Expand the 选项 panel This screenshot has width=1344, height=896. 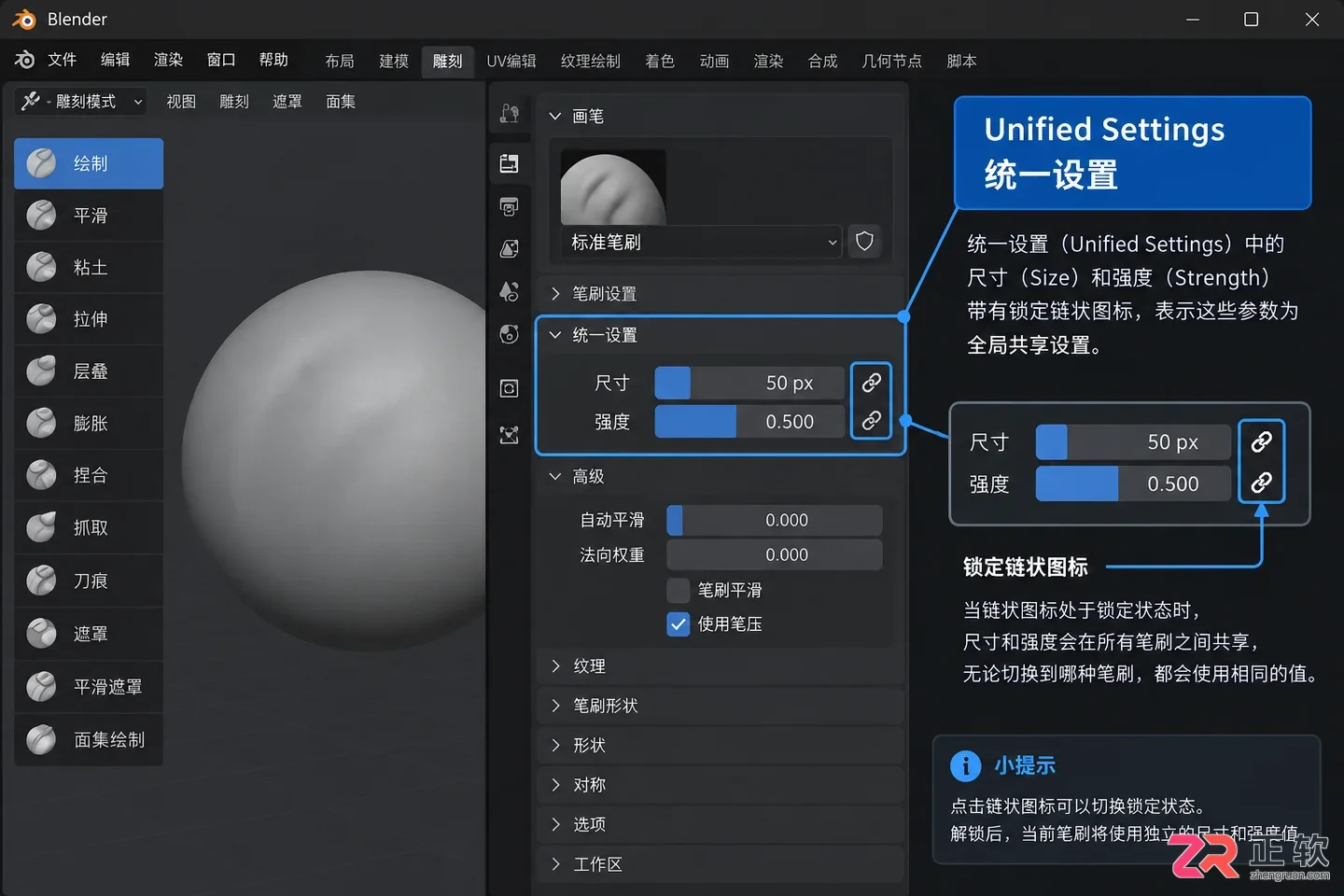(x=555, y=824)
